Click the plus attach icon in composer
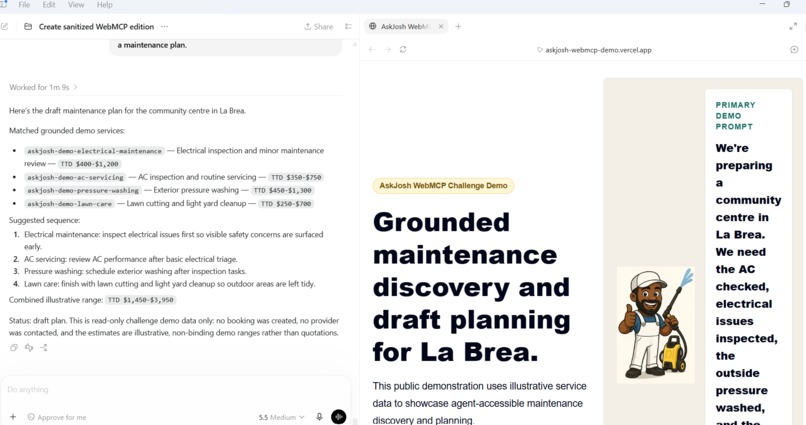Viewport: 806px width, 425px height. click(13, 417)
